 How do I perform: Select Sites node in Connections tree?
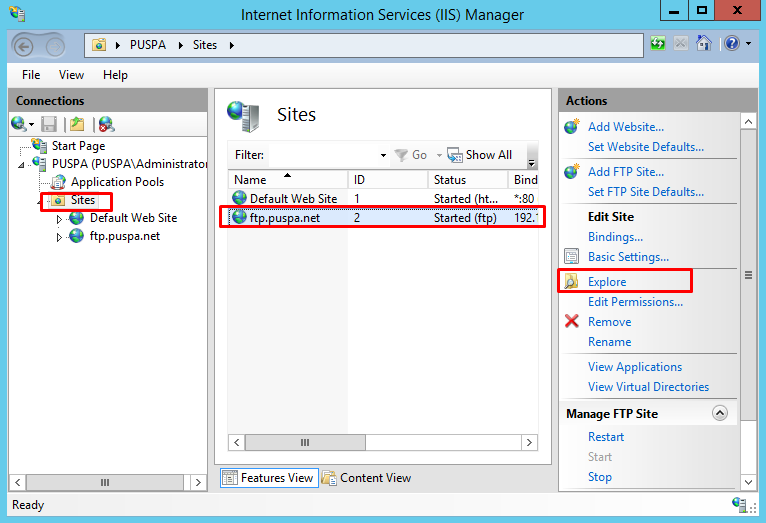83,200
